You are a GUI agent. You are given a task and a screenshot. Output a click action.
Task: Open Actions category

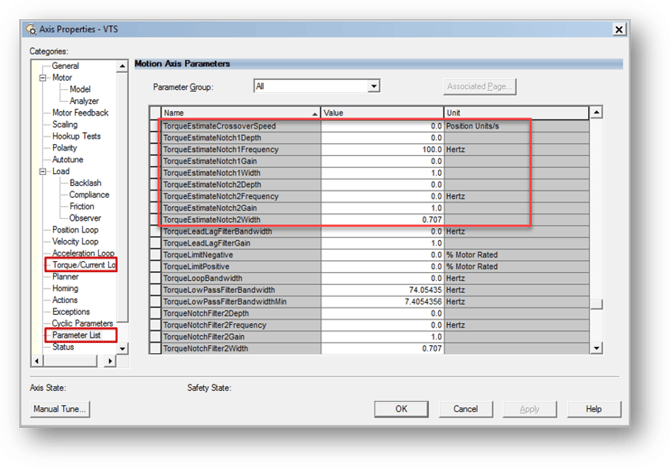[65, 300]
